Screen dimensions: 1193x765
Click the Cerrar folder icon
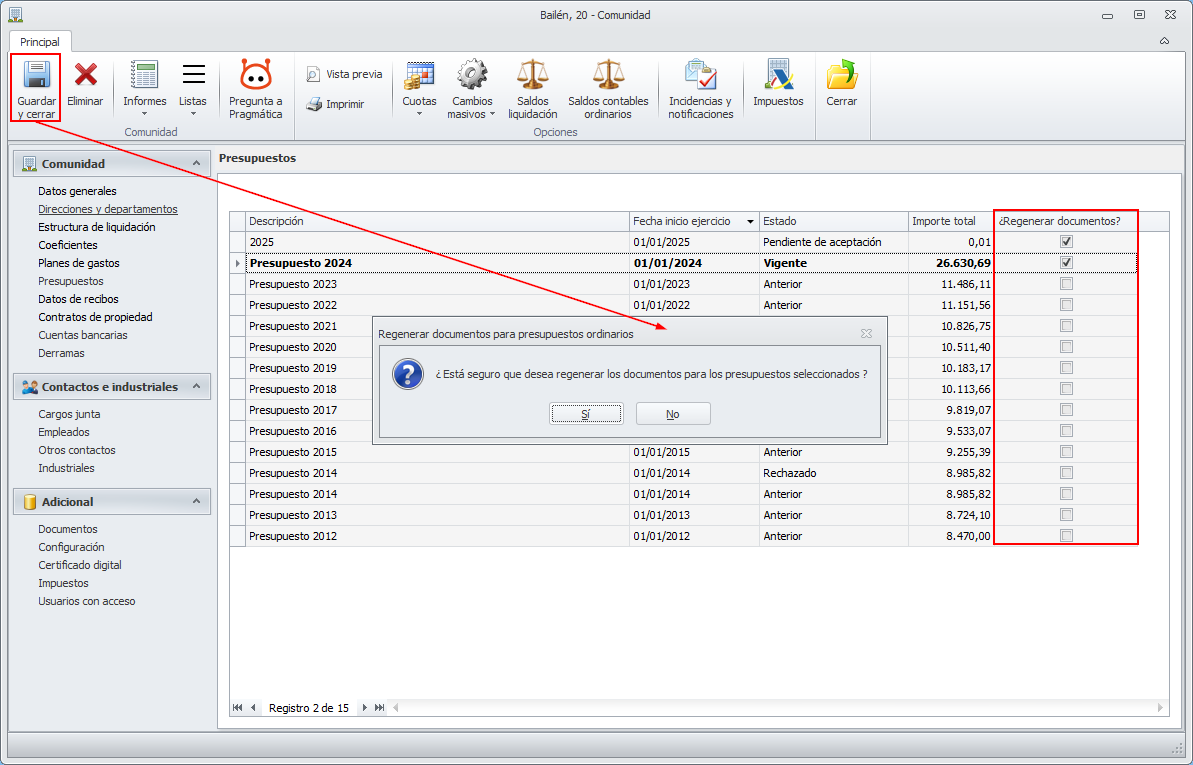pos(841,75)
